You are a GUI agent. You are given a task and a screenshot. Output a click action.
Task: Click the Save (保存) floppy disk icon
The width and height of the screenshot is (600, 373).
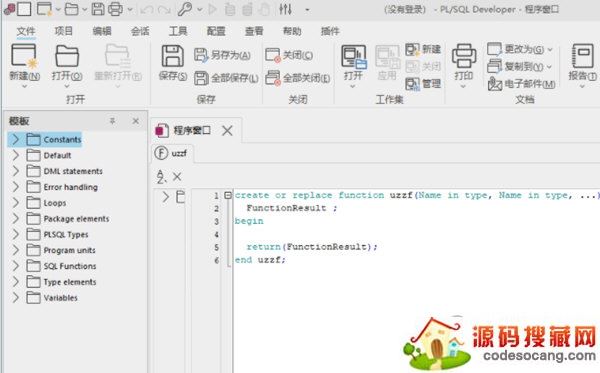[x=173, y=56]
